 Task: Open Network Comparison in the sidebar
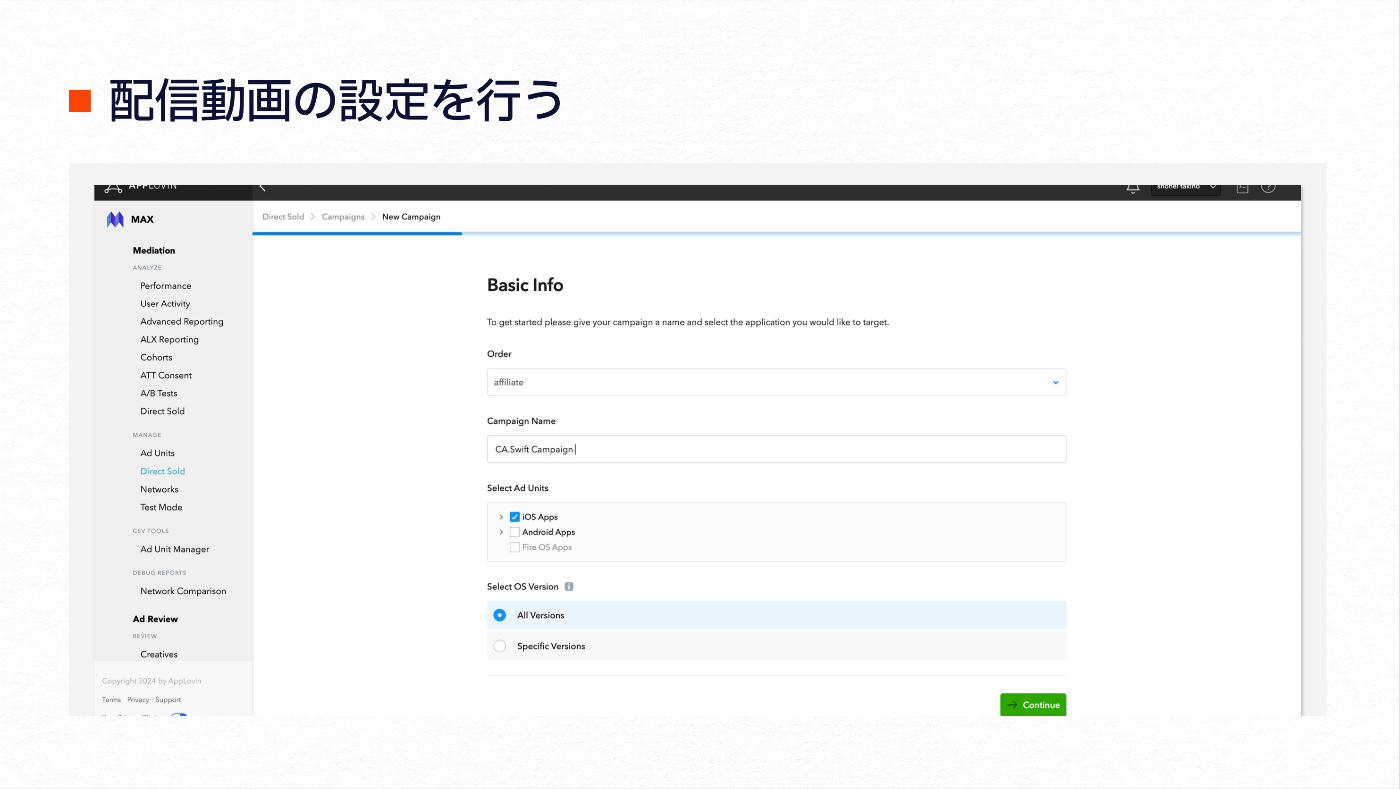183,592
